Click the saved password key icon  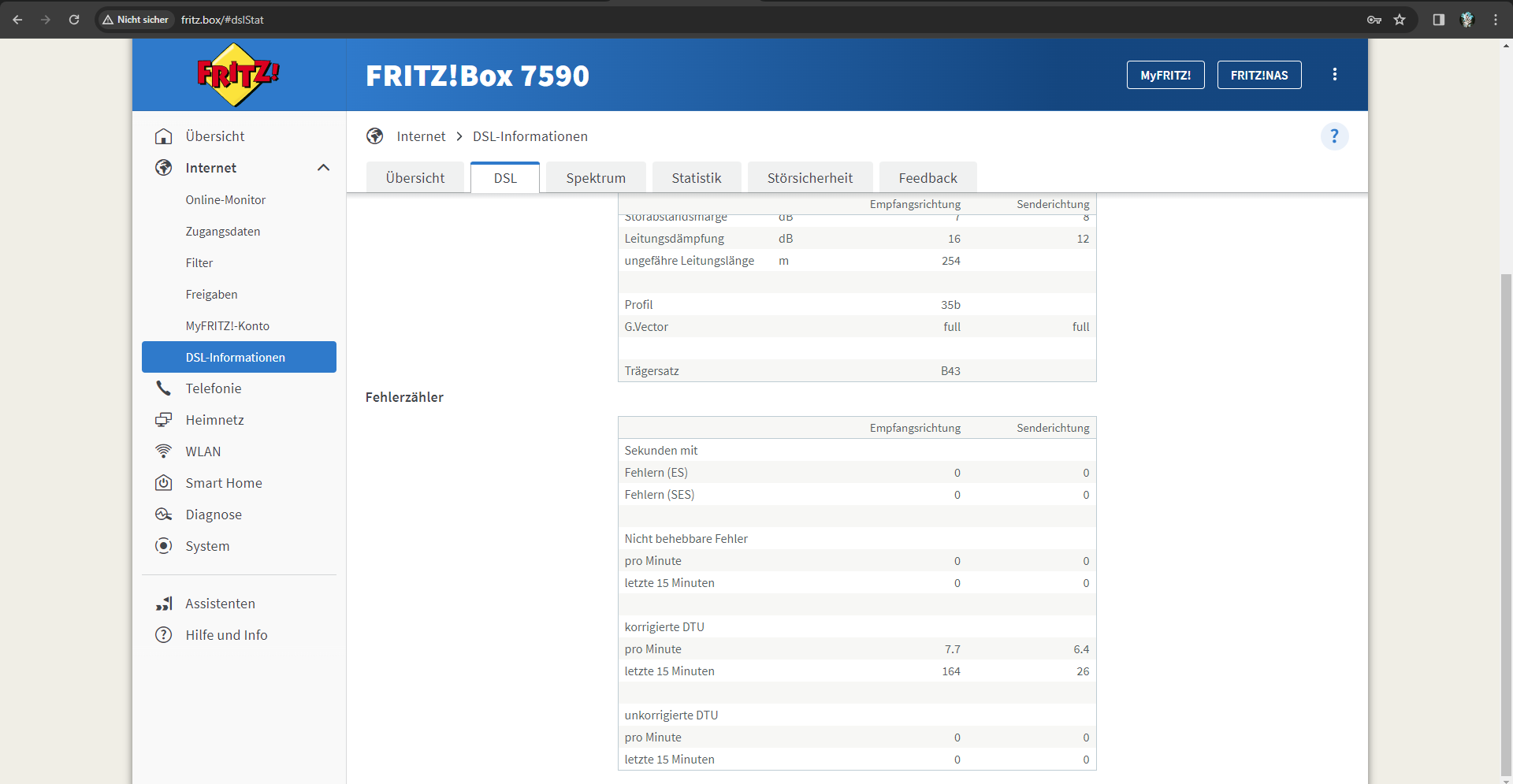(1374, 20)
